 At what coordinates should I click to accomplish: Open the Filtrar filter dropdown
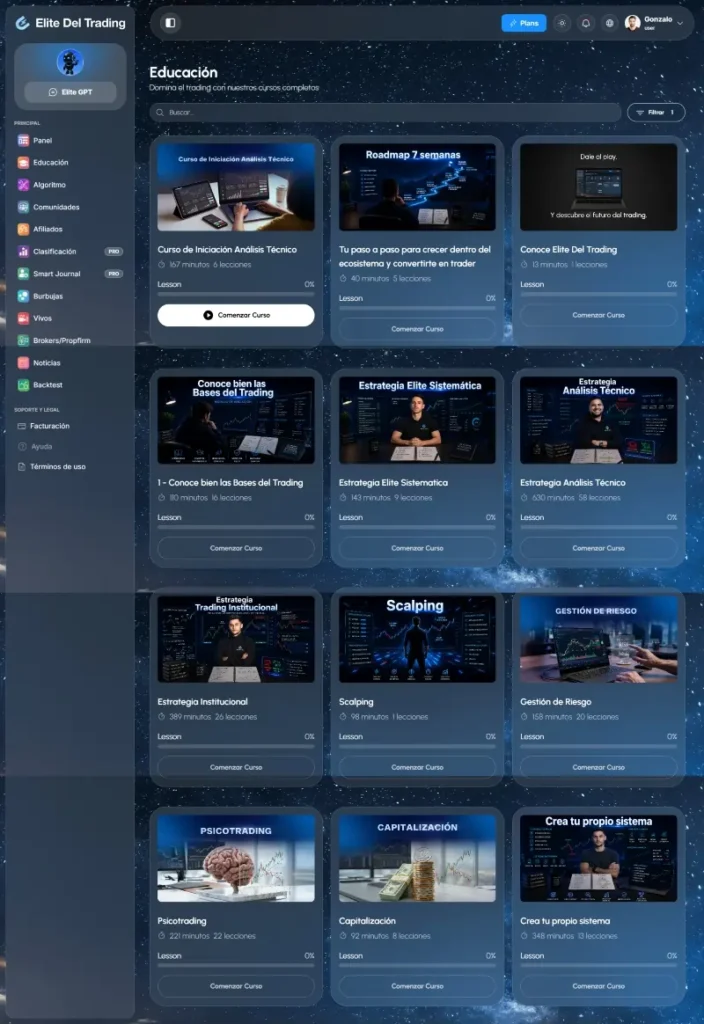pos(656,112)
